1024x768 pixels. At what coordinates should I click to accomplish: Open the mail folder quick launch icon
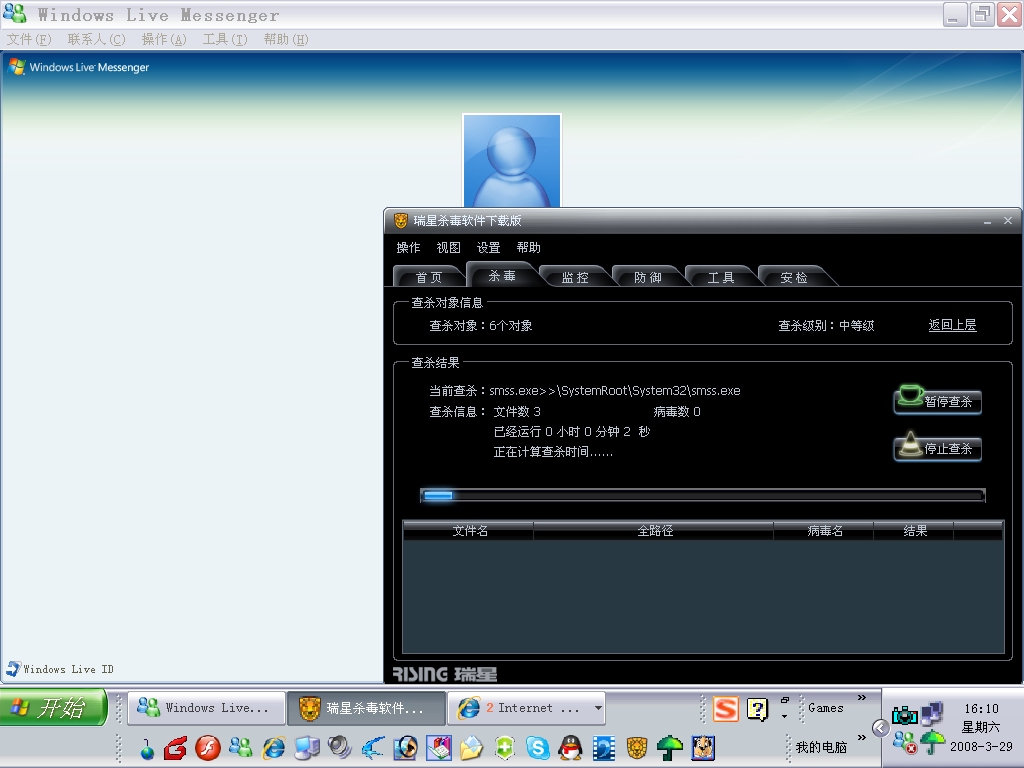pyautogui.click(x=472, y=748)
